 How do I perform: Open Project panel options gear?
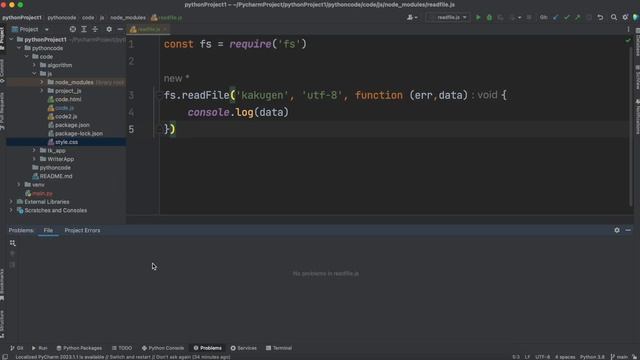(x=109, y=29)
